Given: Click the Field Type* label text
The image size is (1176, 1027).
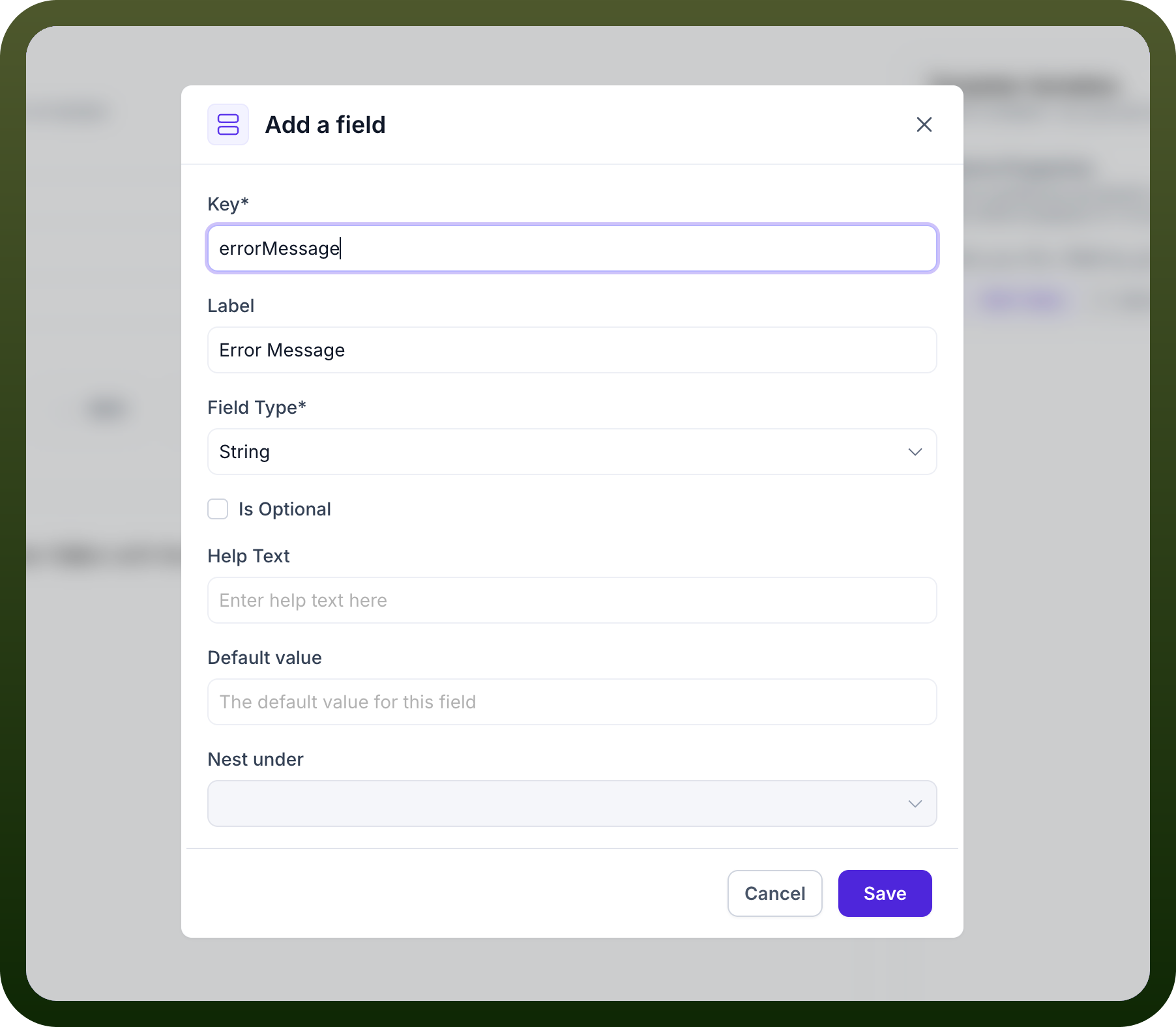Looking at the screenshot, I should point(257,407).
